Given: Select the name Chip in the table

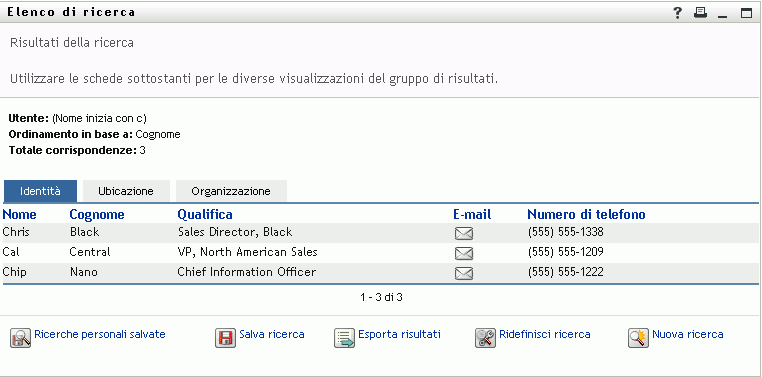Looking at the screenshot, I should point(15,272).
